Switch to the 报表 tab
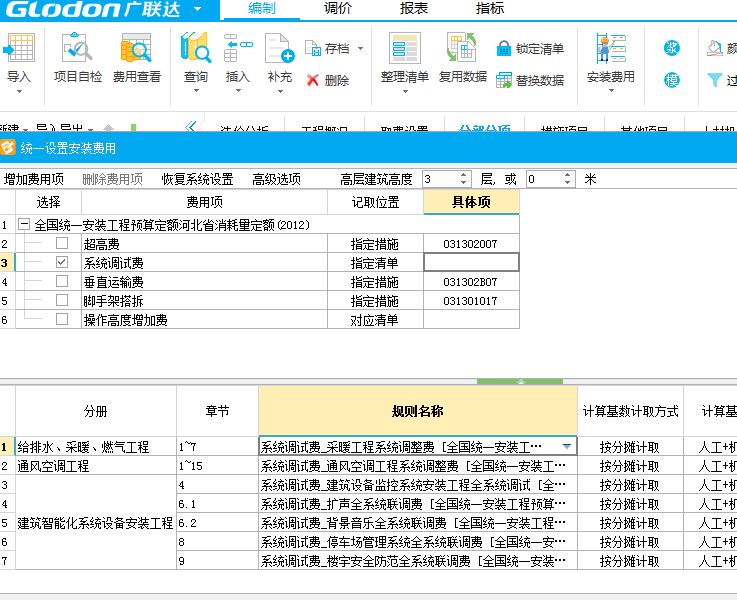 tap(414, 8)
